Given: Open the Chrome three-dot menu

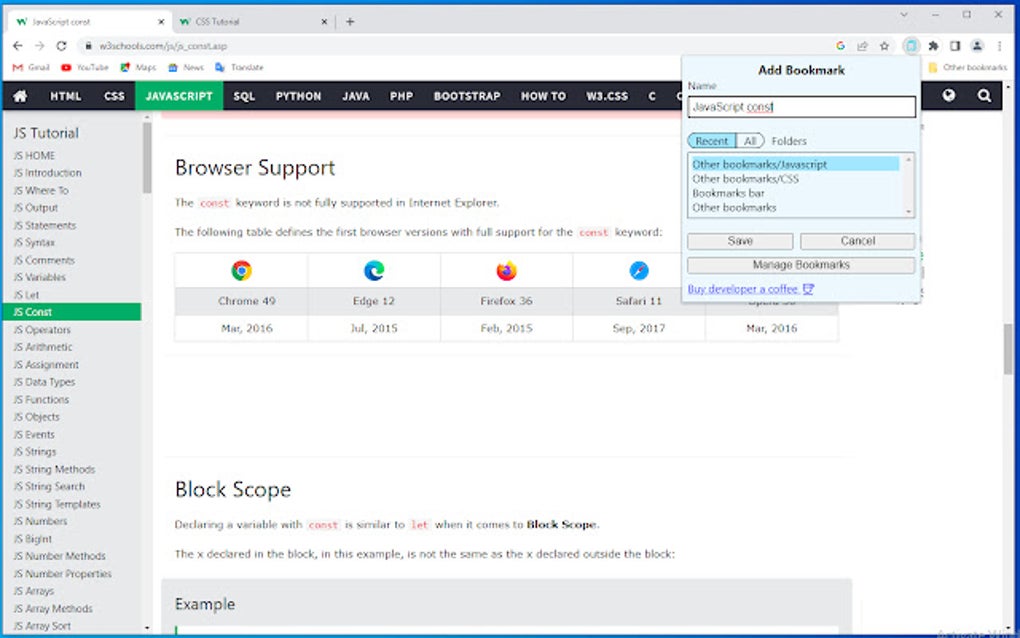Looking at the screenshot, I should (999, 46).
